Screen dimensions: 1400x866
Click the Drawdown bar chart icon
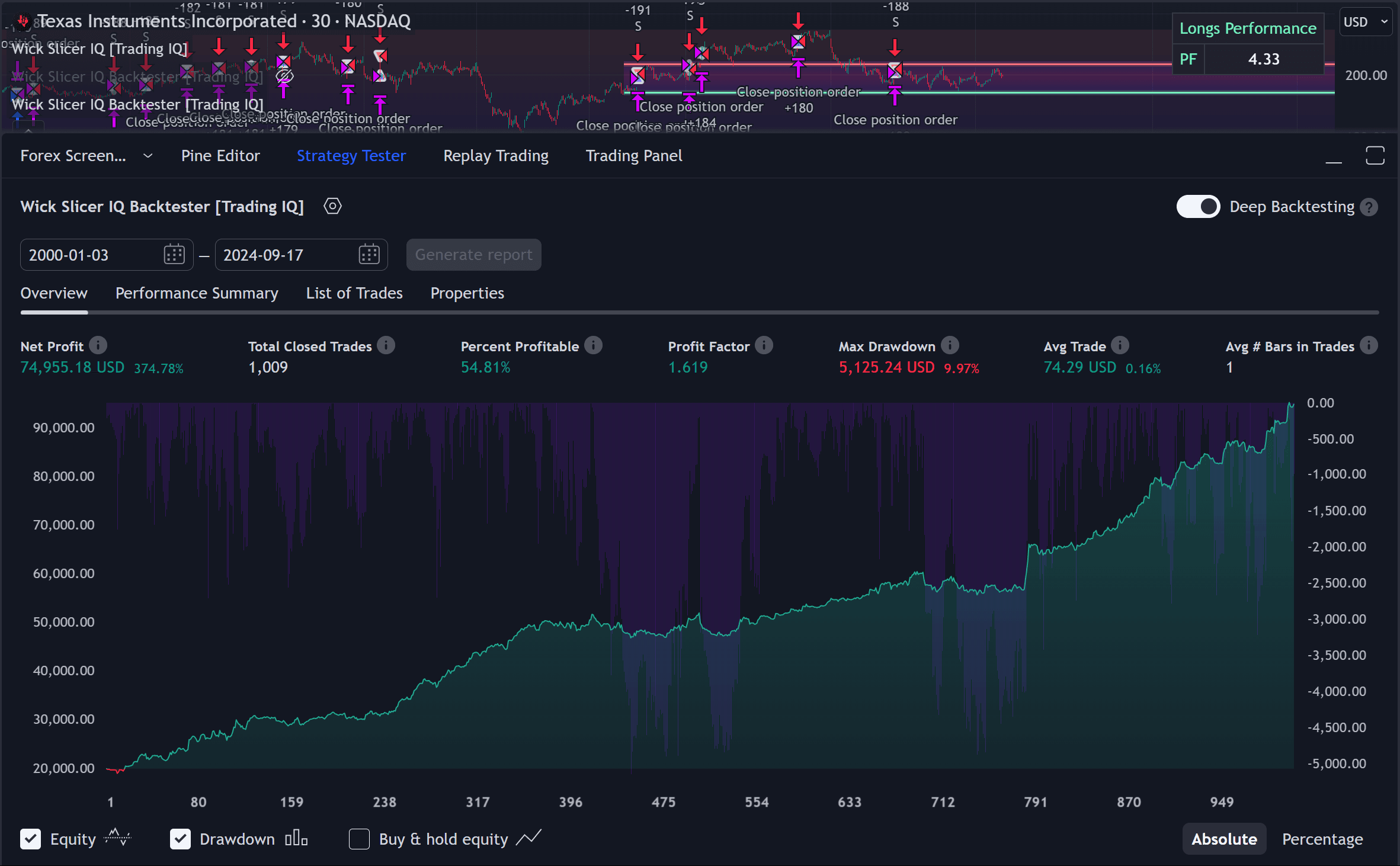click(x=296, y=838)
